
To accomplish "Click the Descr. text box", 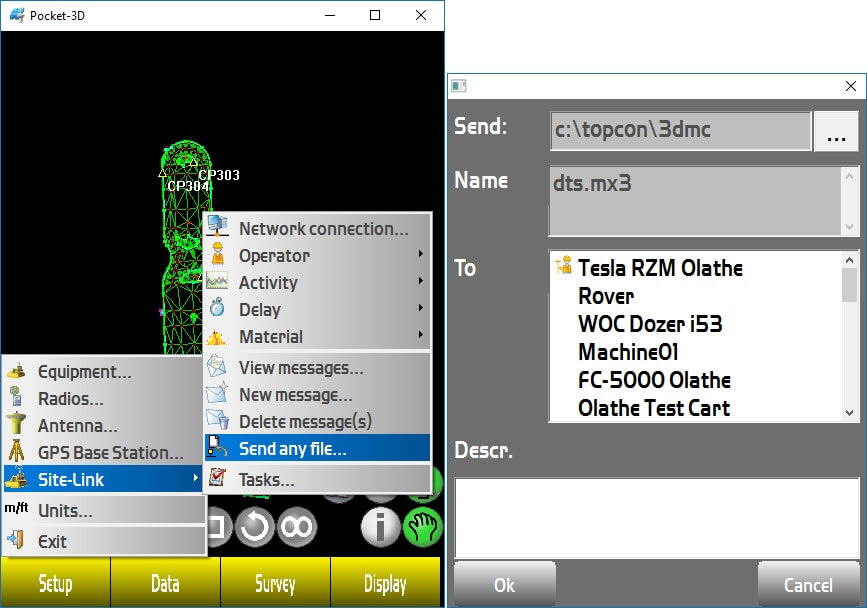I will point(656,517).
